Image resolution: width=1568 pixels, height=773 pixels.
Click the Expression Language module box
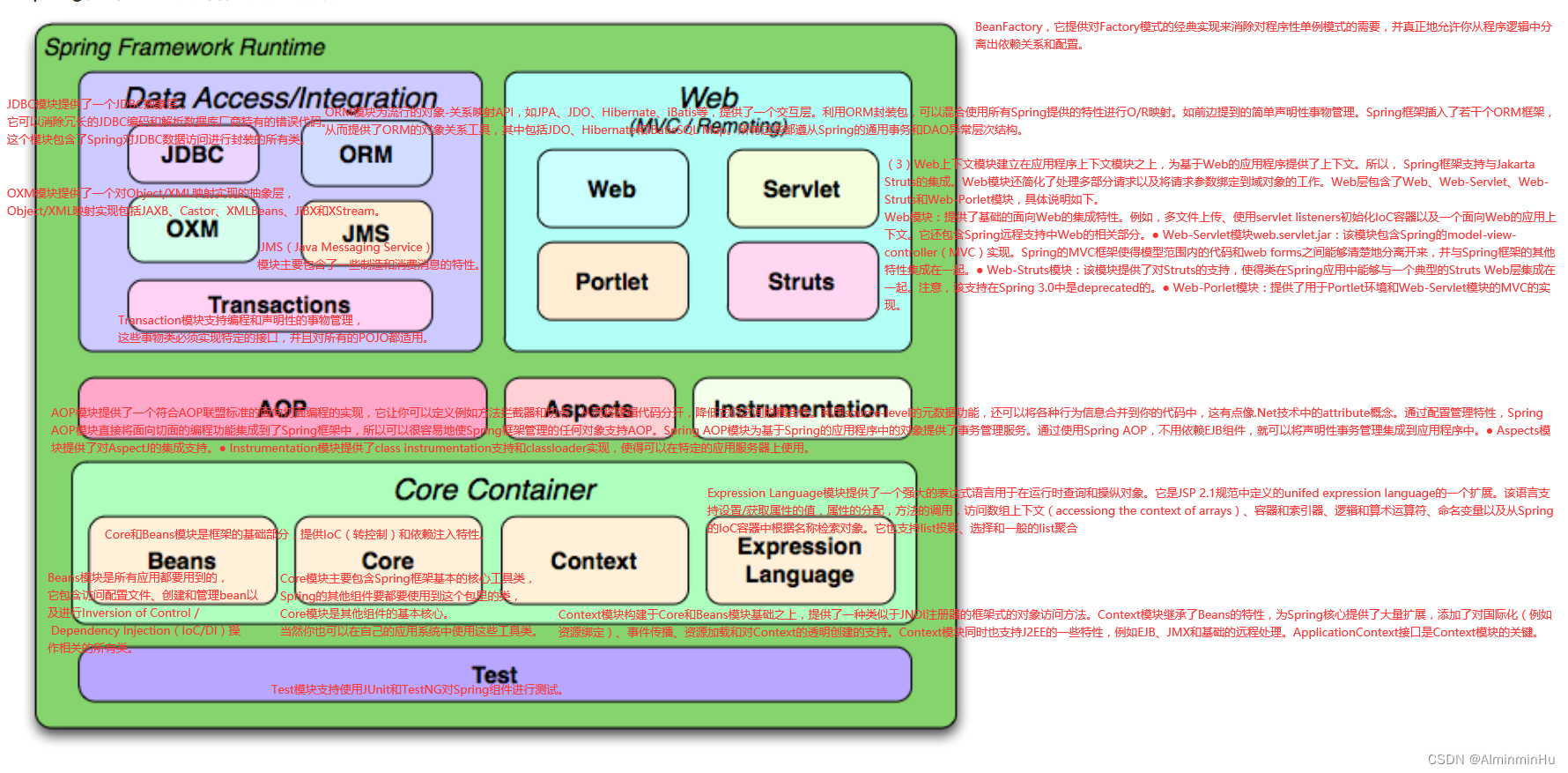[800, 561]
